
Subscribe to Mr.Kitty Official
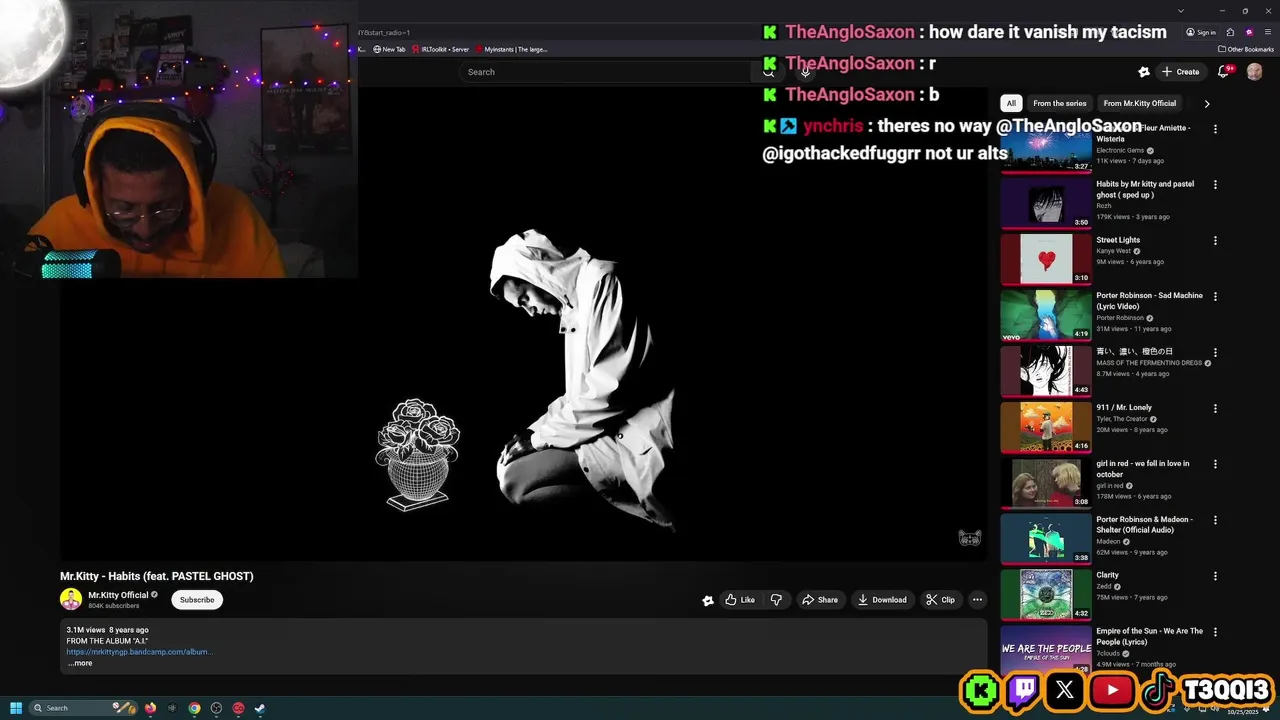197,600
